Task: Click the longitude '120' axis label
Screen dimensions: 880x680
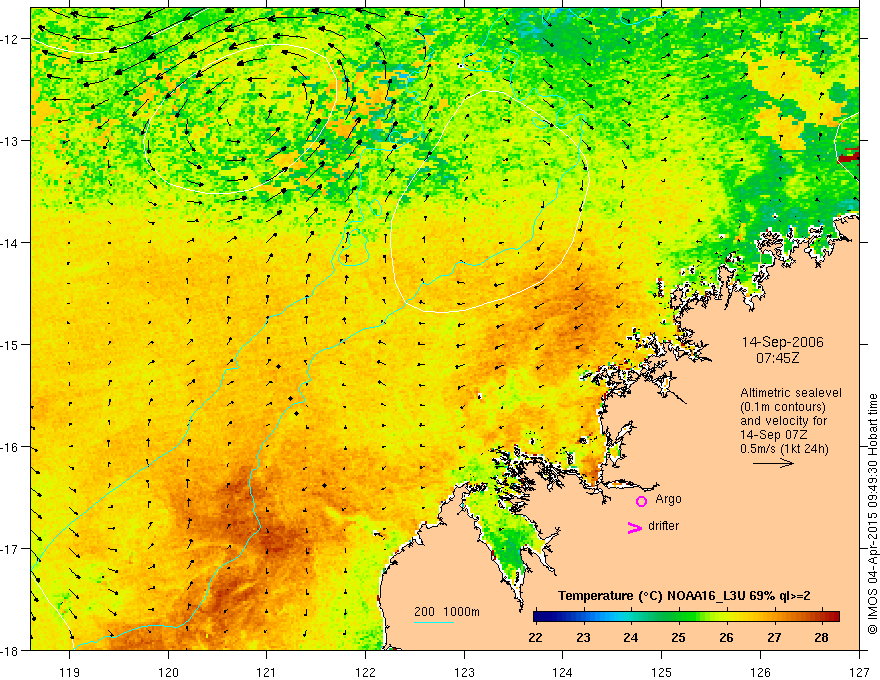Action: click(x=168, y=672)
